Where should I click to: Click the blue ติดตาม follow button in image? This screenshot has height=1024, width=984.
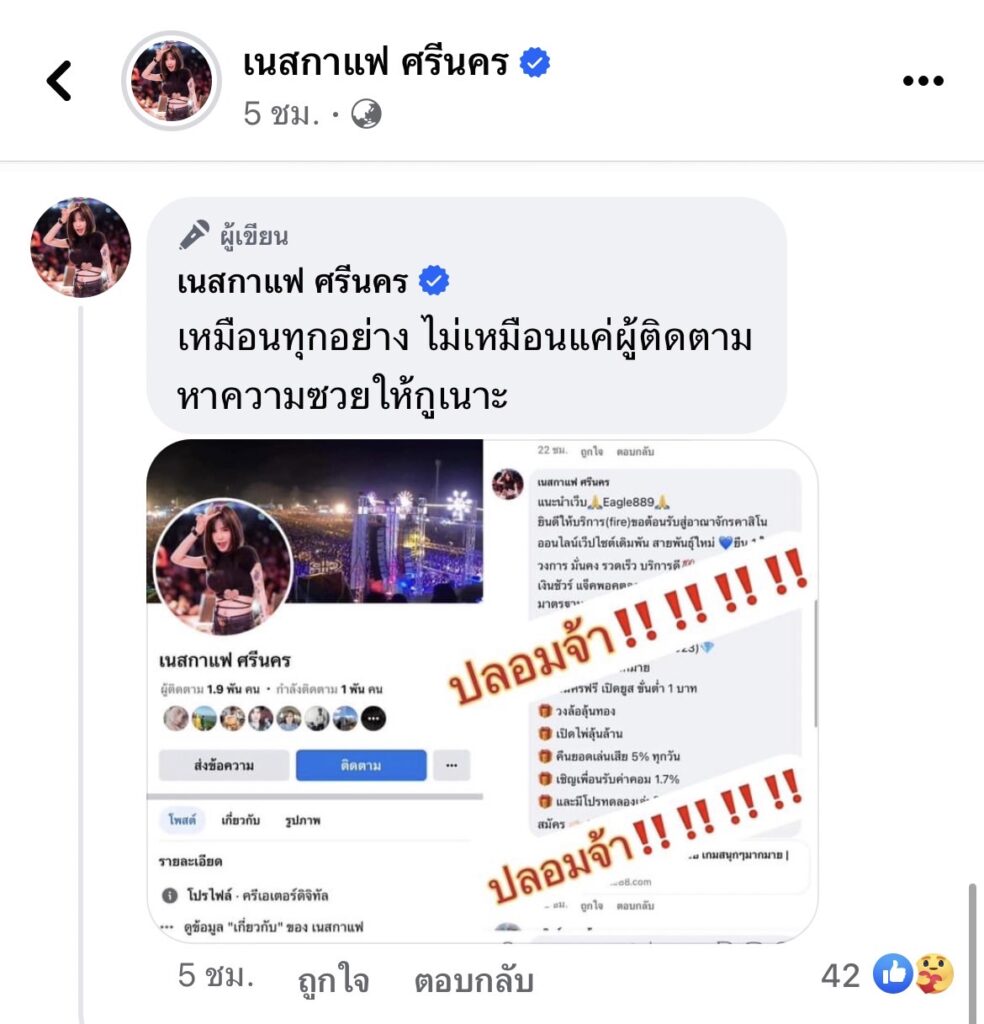(x=361, y=765)
